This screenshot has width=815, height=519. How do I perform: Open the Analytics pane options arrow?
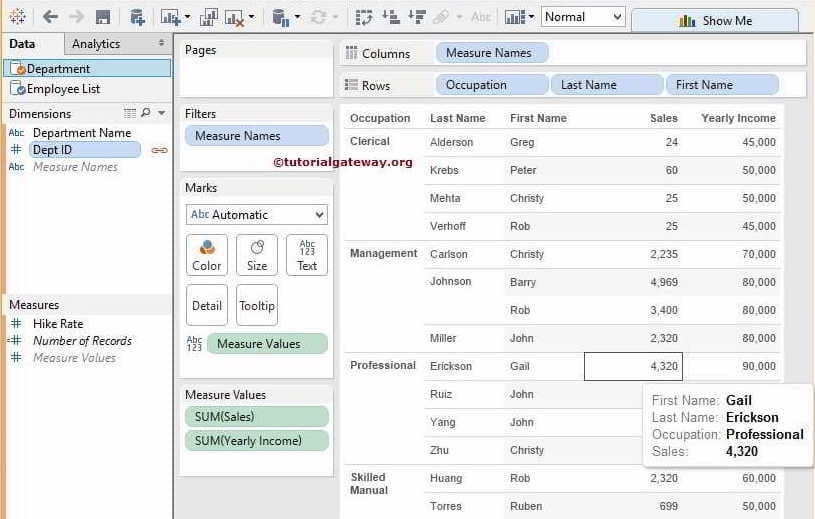(162, 43)
